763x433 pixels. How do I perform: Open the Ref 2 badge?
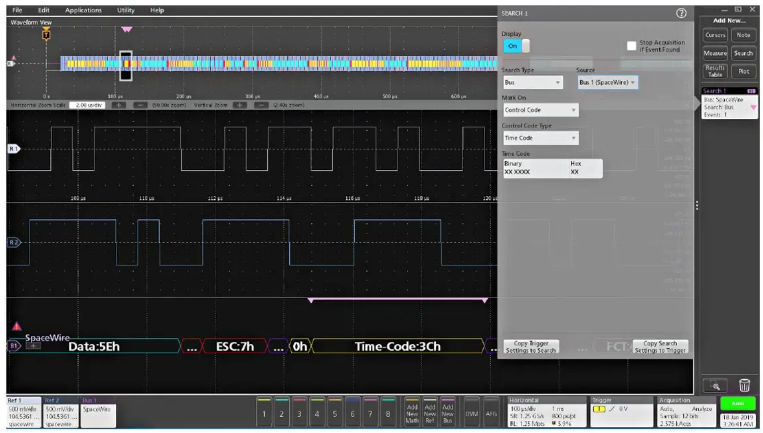[x=61, y=413]
